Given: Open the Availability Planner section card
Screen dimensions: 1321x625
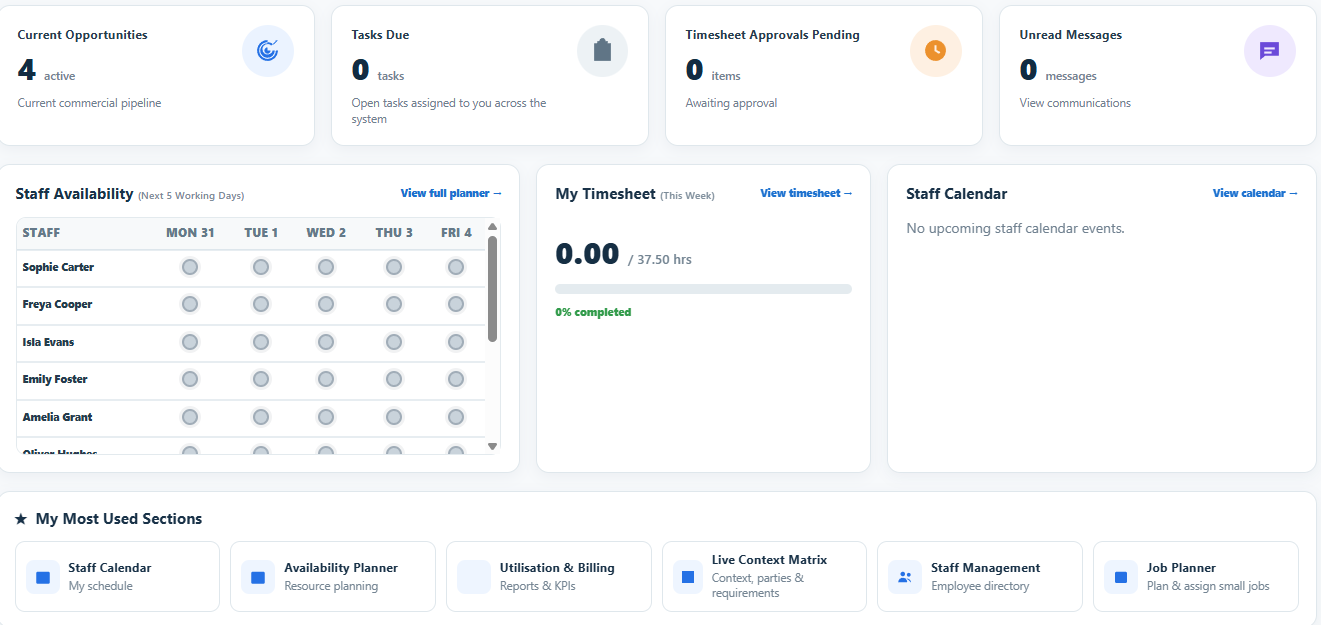Looking at the screenshot, I should [x=333, y=576].
